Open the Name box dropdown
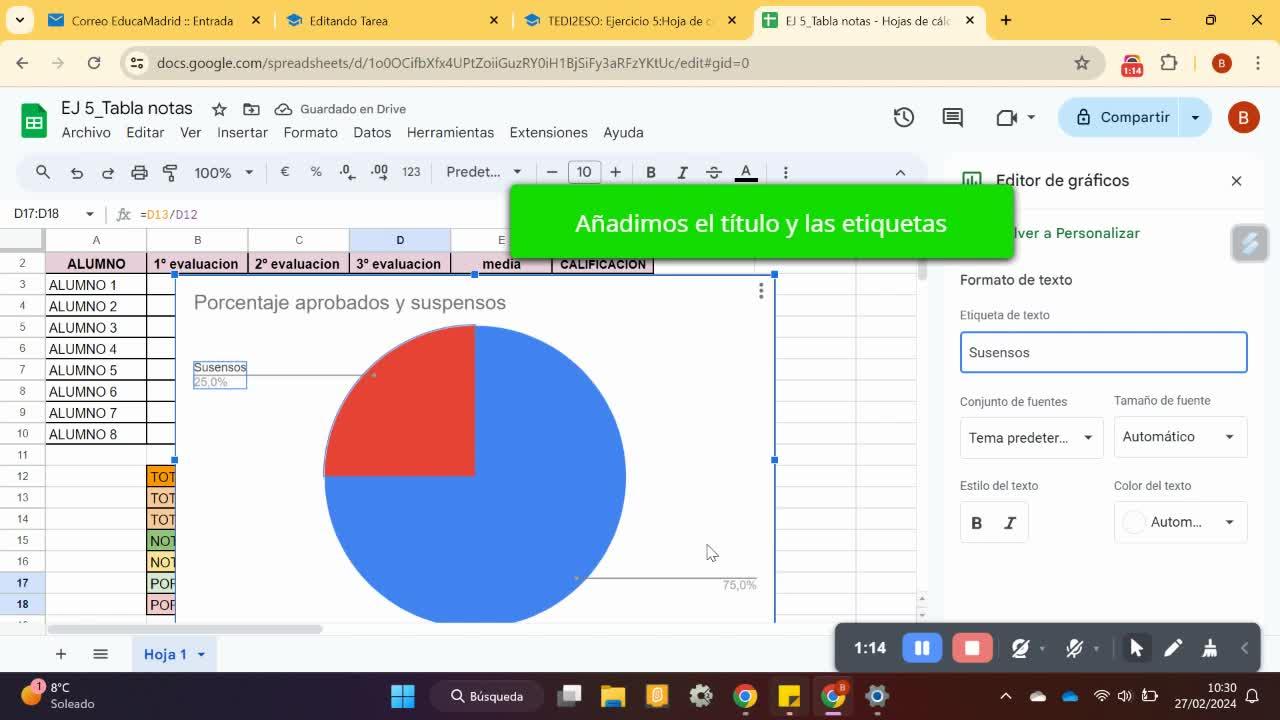This screenshot has height=720, width=1280. (90, 214)
